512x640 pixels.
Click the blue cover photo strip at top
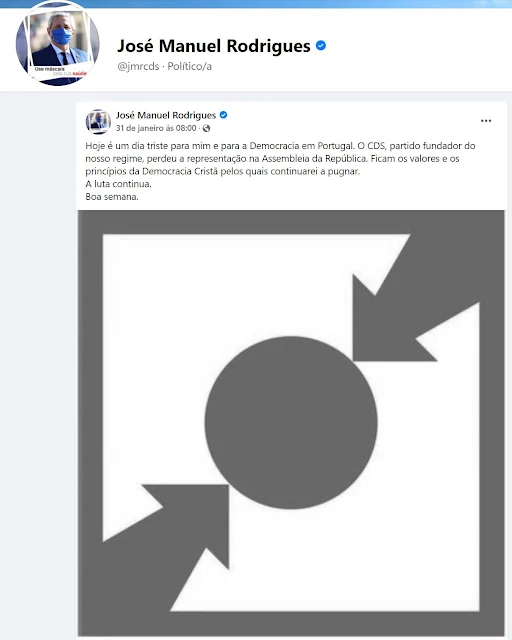click(256, 4)
